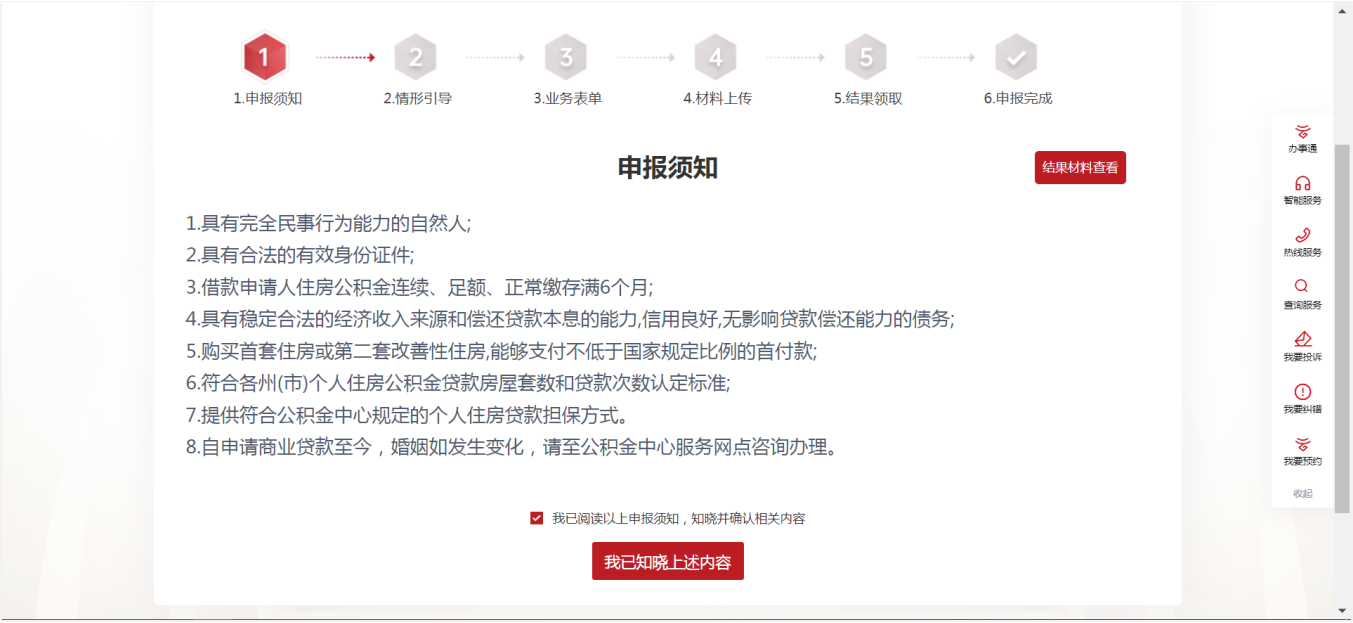The width and height of the screenshot is (1353, 623).
Task: Select step 2 hexagon 情形引导
Action: click(416, 57)
